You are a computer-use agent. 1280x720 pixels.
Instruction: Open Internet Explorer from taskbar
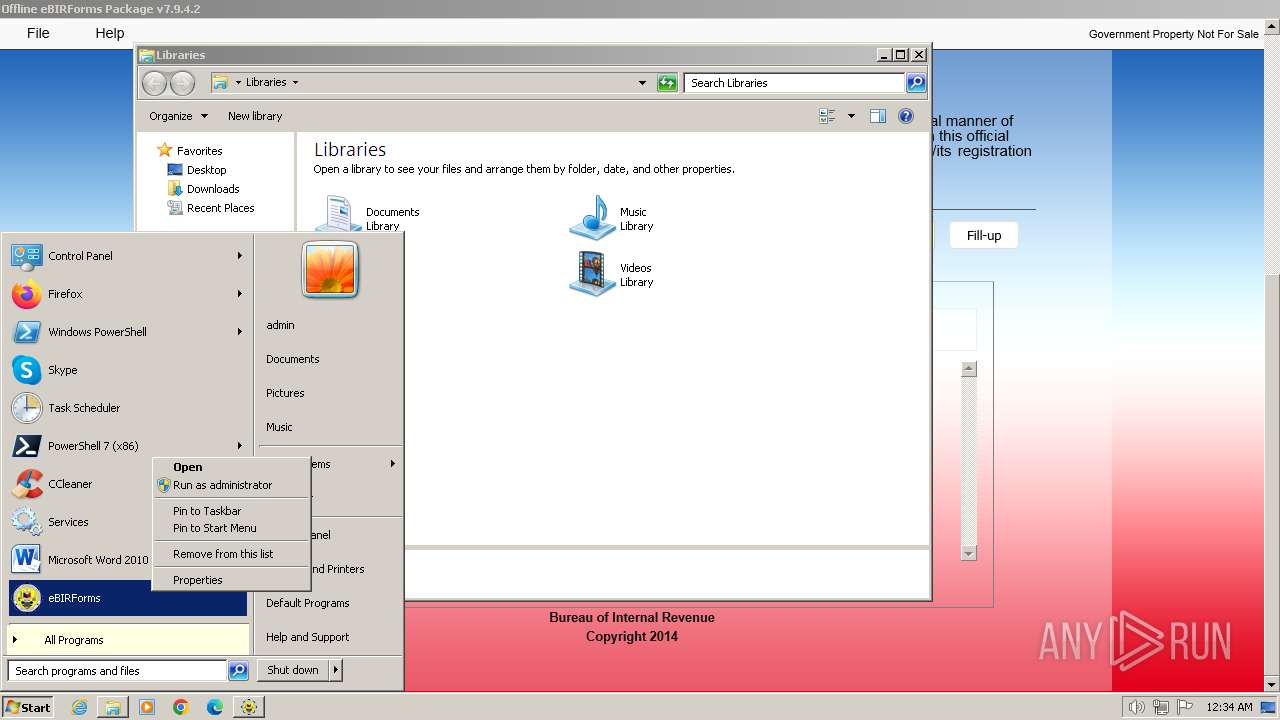tap(79, 707)
